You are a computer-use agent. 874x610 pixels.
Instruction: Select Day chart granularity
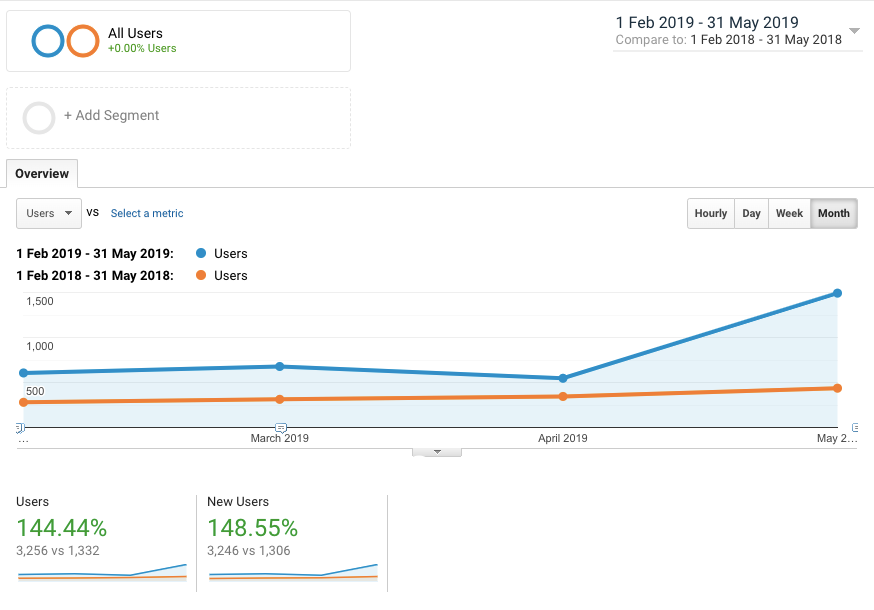pyautogui.click(x=751, y=214)
